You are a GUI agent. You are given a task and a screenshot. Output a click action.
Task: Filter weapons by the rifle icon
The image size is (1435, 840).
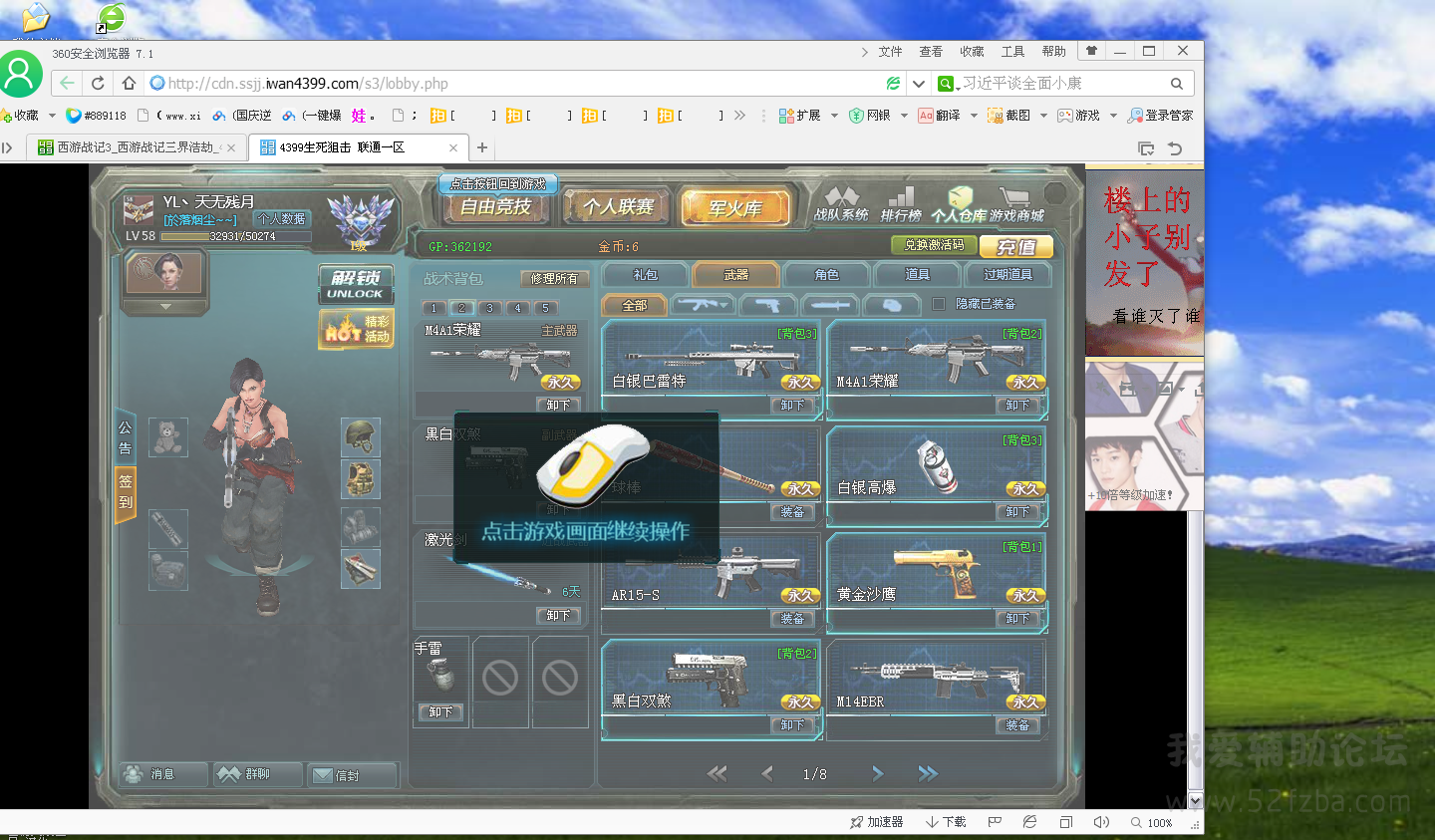pyautogui.click(x=702, y=305)
